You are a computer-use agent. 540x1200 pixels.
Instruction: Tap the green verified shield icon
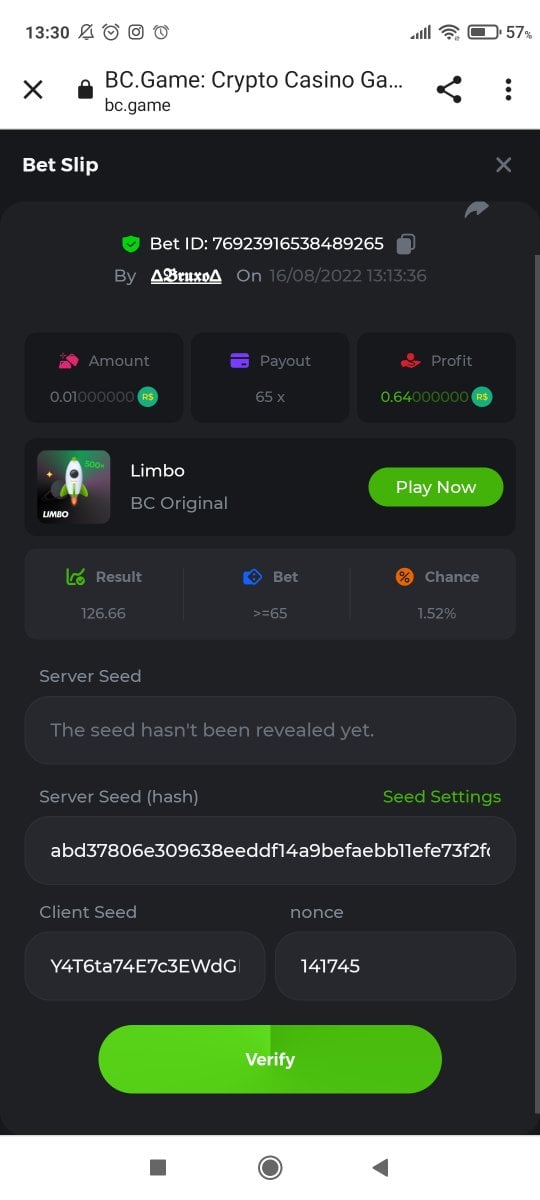(x=130, y=243)
